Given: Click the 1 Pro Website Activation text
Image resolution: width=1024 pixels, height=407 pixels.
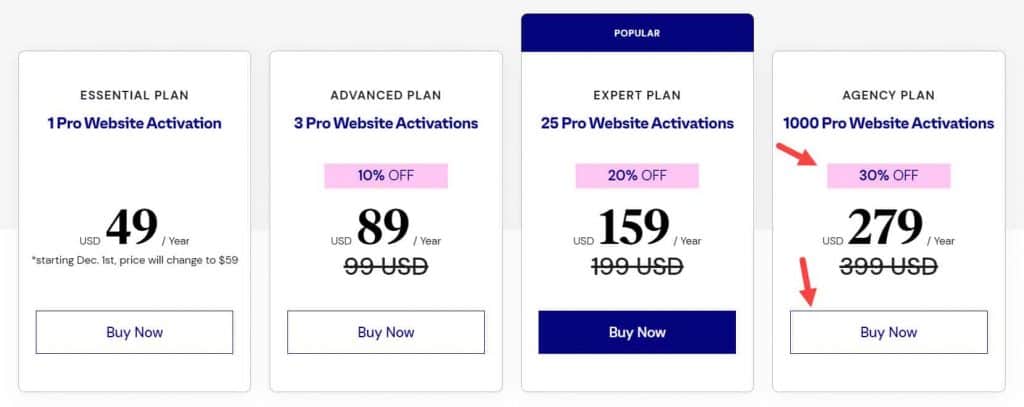Looking at the screenshot, I should coord(134,124).
